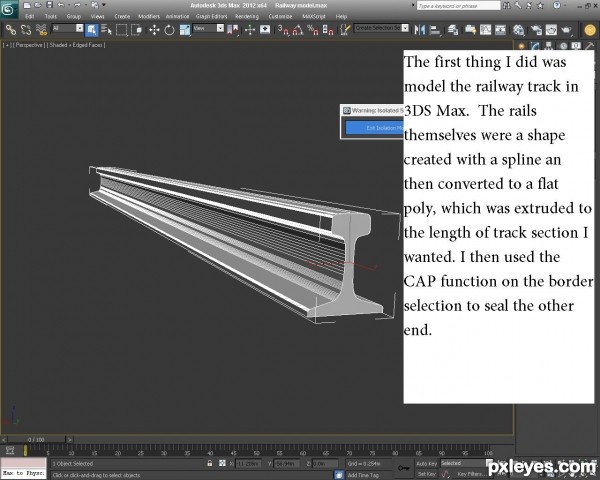Toggle Window/Crossing selection mode

tap(136, 30)
